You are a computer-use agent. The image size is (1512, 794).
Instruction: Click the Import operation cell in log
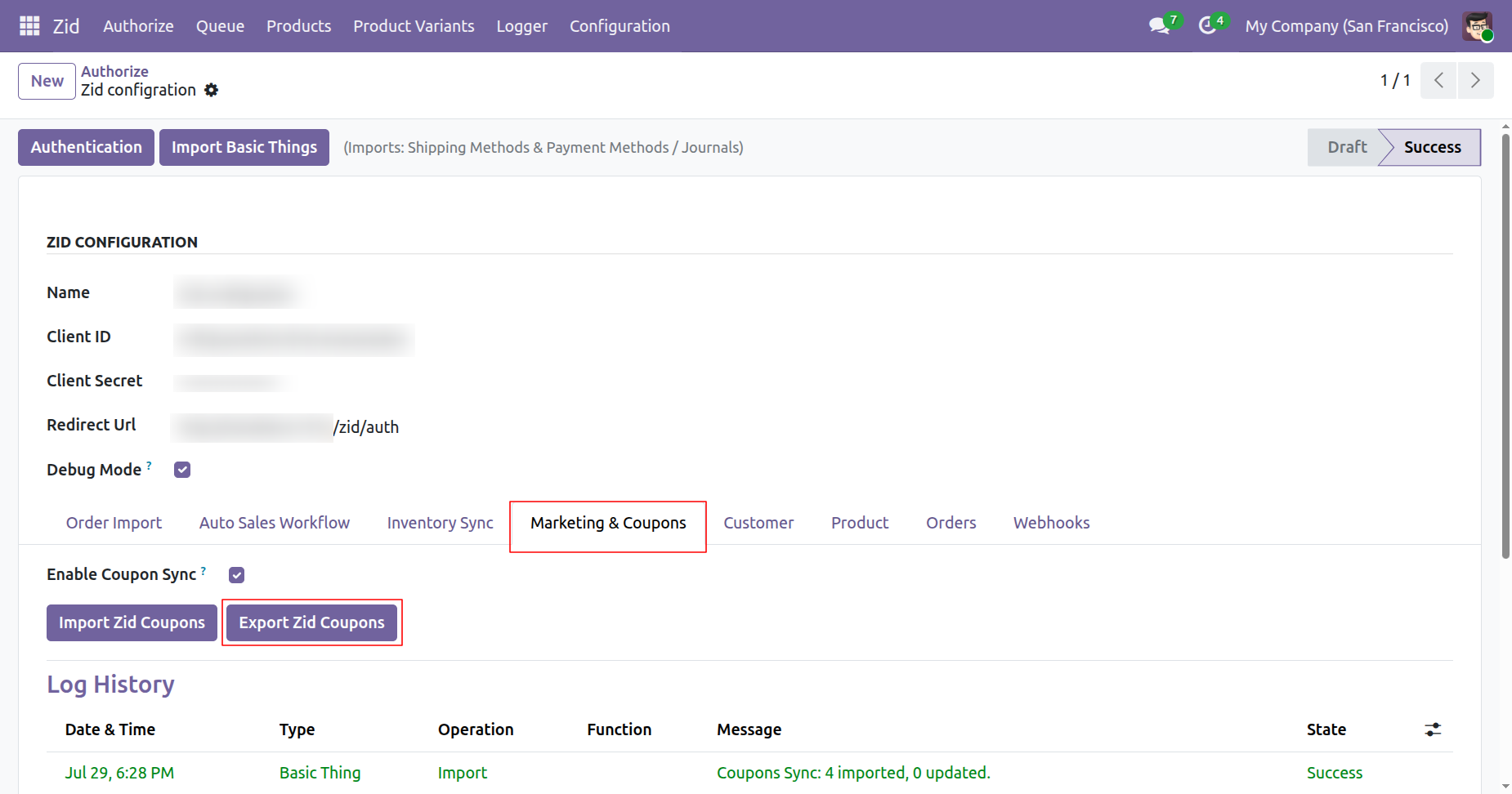[x=462, y=773]
